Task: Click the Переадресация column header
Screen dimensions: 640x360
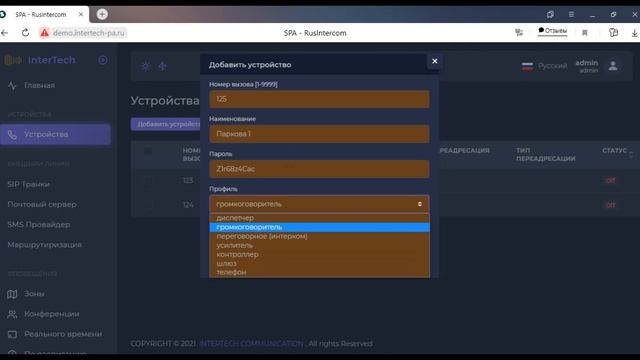Action: (x=464, y=151)
